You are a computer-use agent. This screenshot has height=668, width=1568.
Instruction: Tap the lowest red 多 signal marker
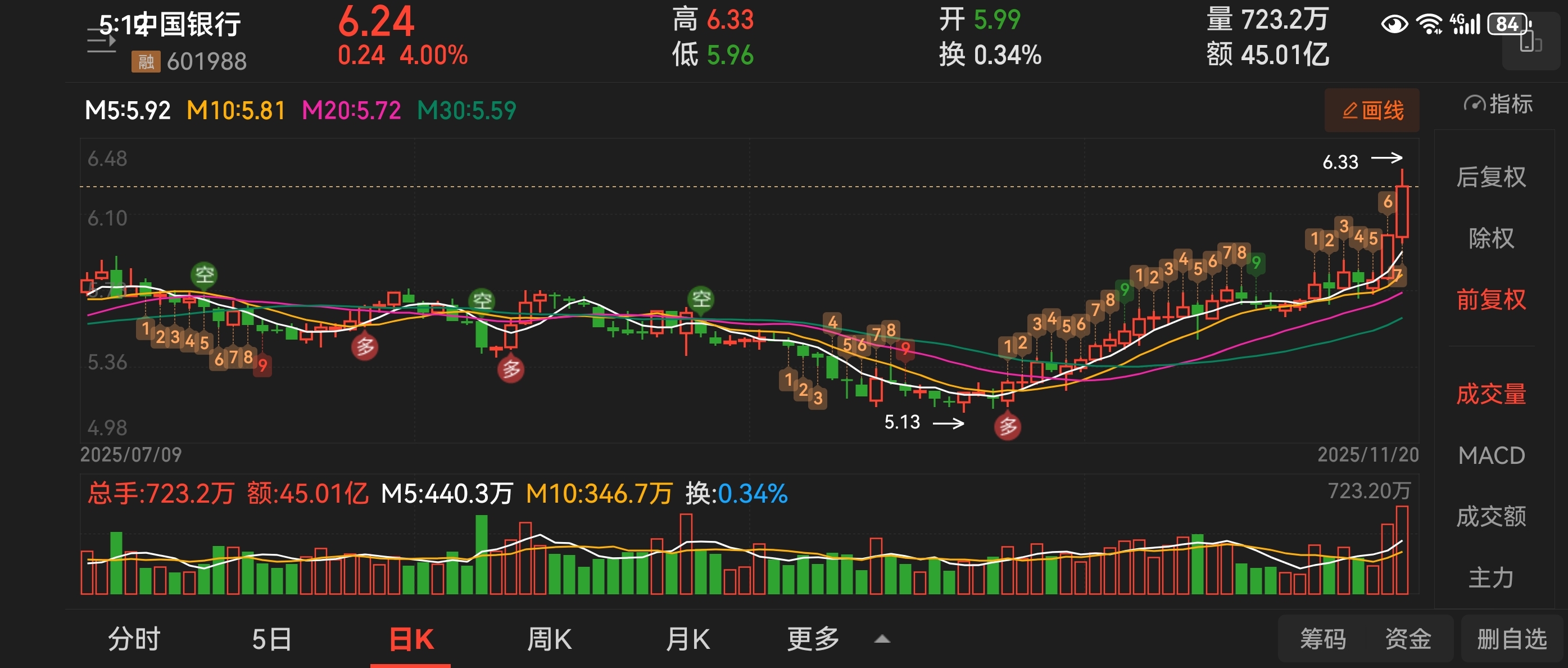1007,426
